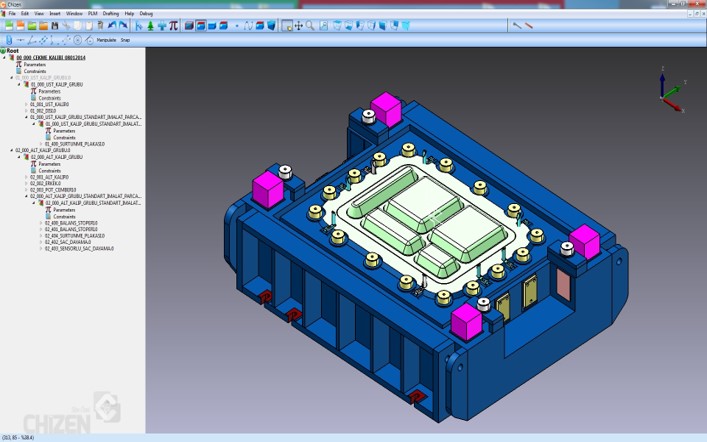Collapse the 00_000_CEKME_KALIBI root assembly node
Viewport: 707px width, 442px height.
(x=5, y=58)
